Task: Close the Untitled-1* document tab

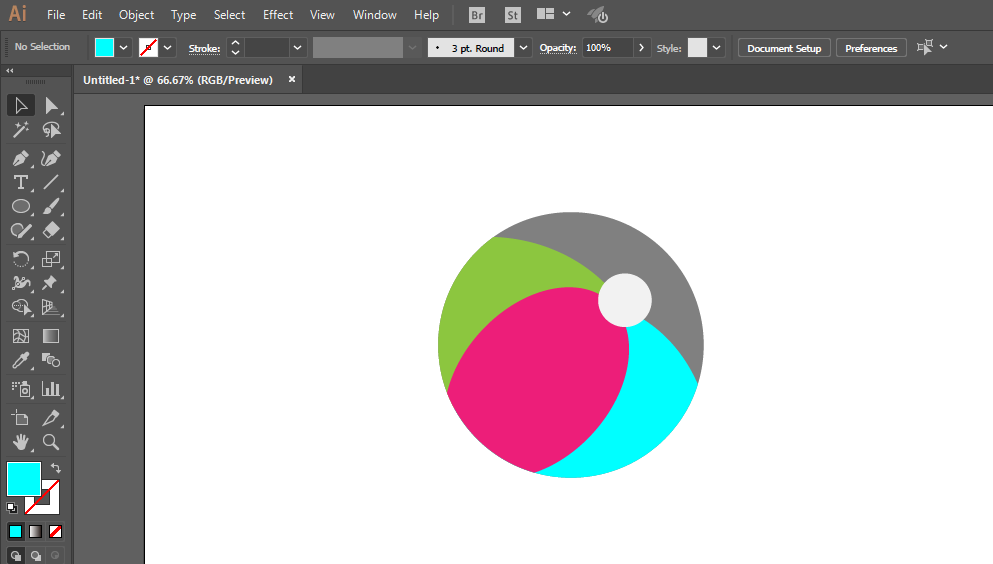Action: tap(292, 79)
